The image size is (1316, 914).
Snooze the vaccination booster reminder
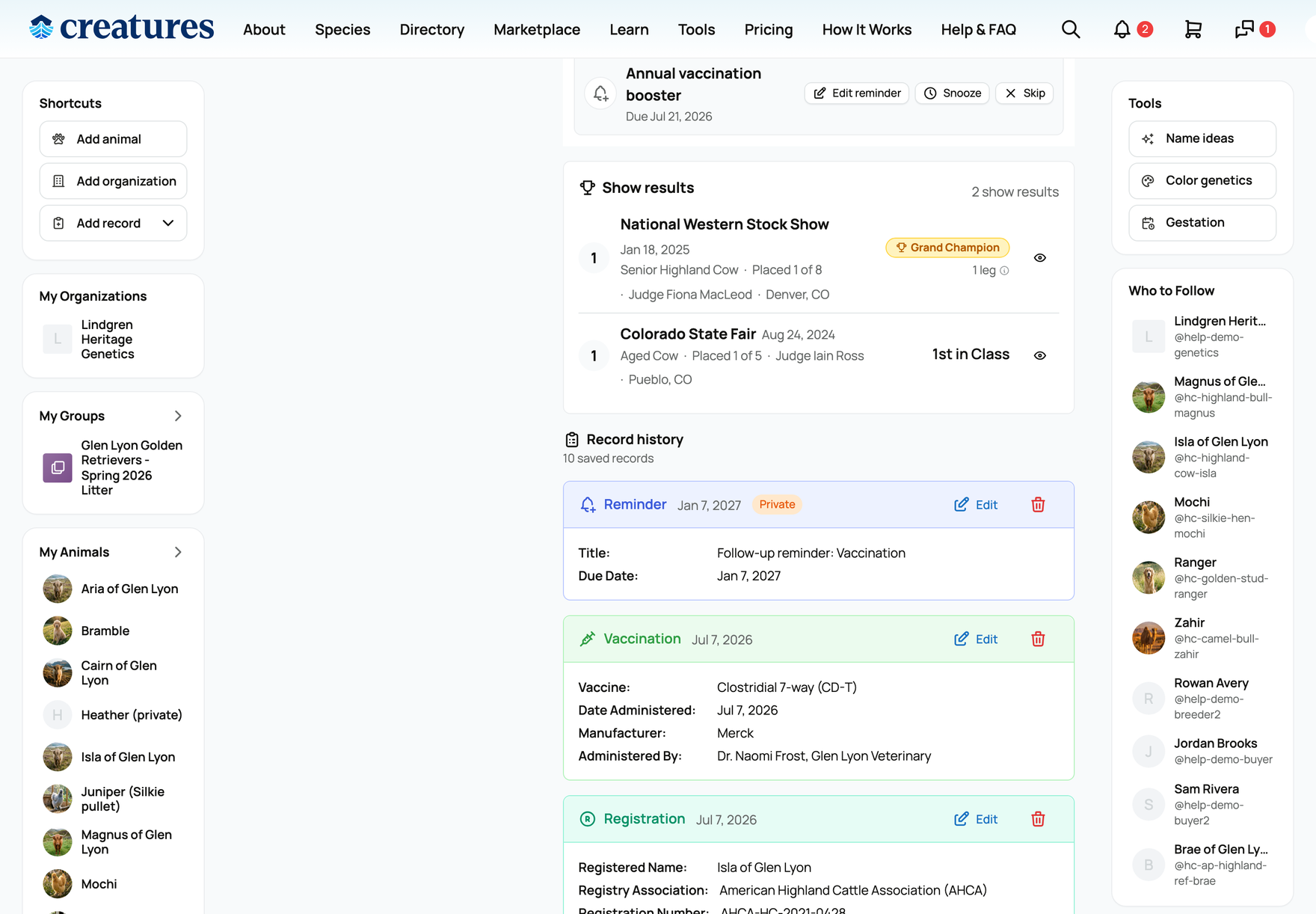coord(953,93)
